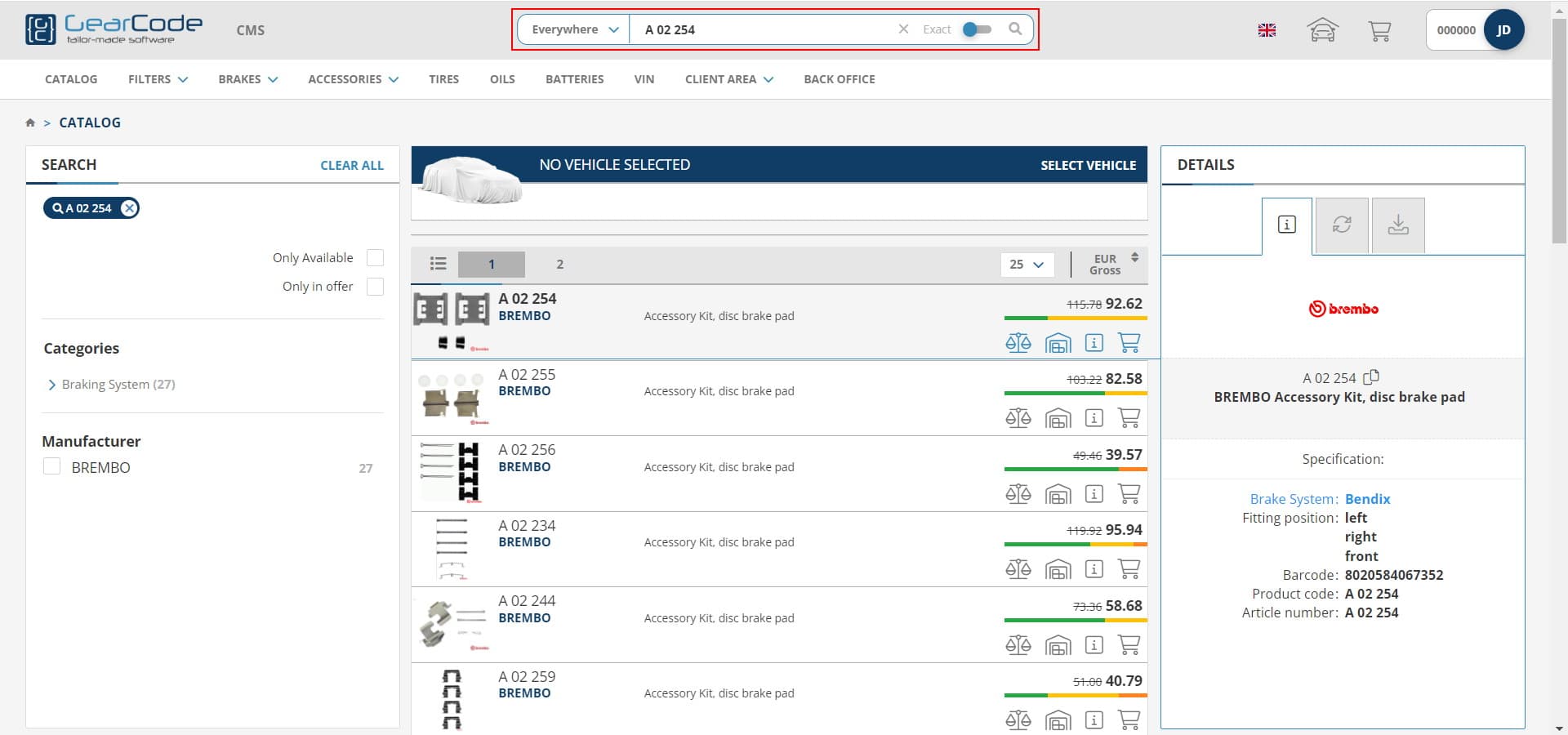
Task: Open the OILS menu item
Action: pyautogui.click(x=502, y=79)
